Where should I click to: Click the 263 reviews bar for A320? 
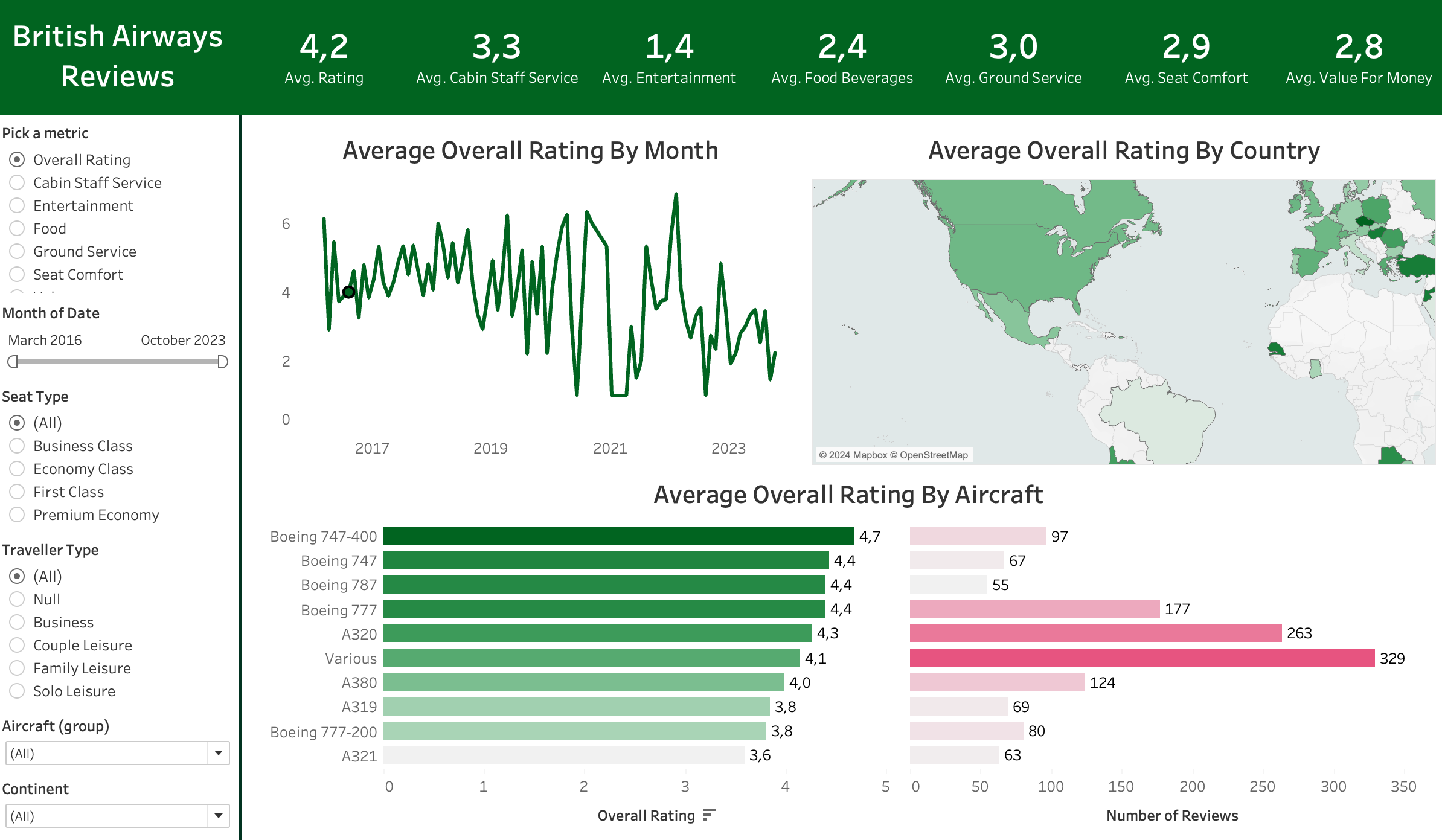1096,633
